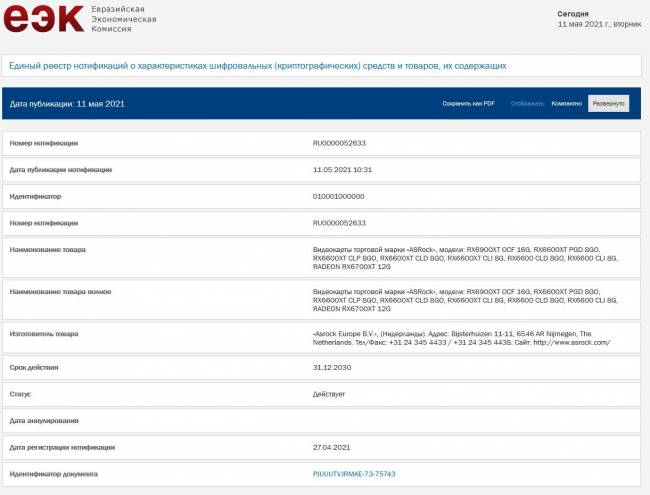Viewport: 650px width, 495px height.
Task: Click the Дата публикации: 11 мая 2021 header
Action: [67, 103]
